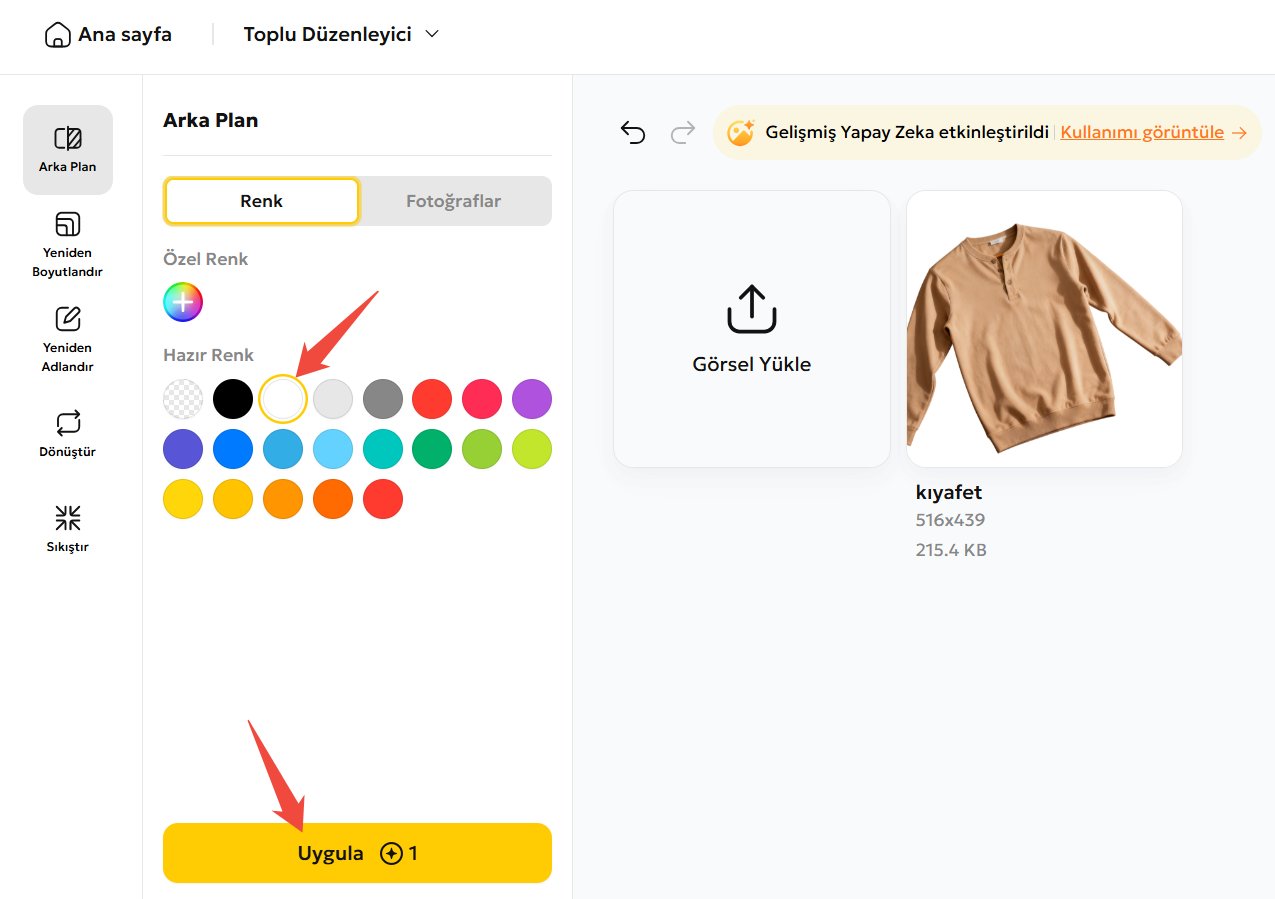This screenshot has width=1275, height=899.
Task: Select the Yeniden Boyutlandır tool
Action: (x=68, y=244)
